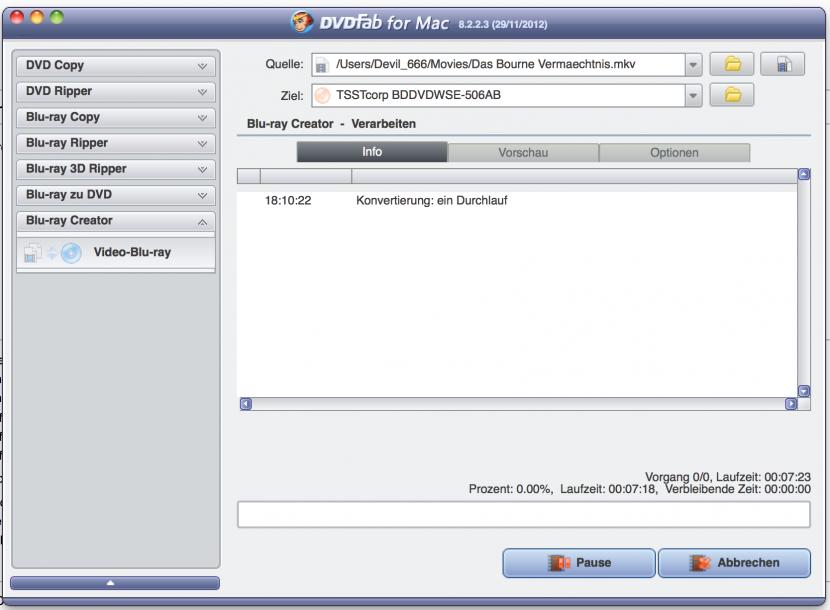This screenshot has width=830, height=610.
Task: Click the Video-Blu-ray disc icon
Action: pos(71,253)
